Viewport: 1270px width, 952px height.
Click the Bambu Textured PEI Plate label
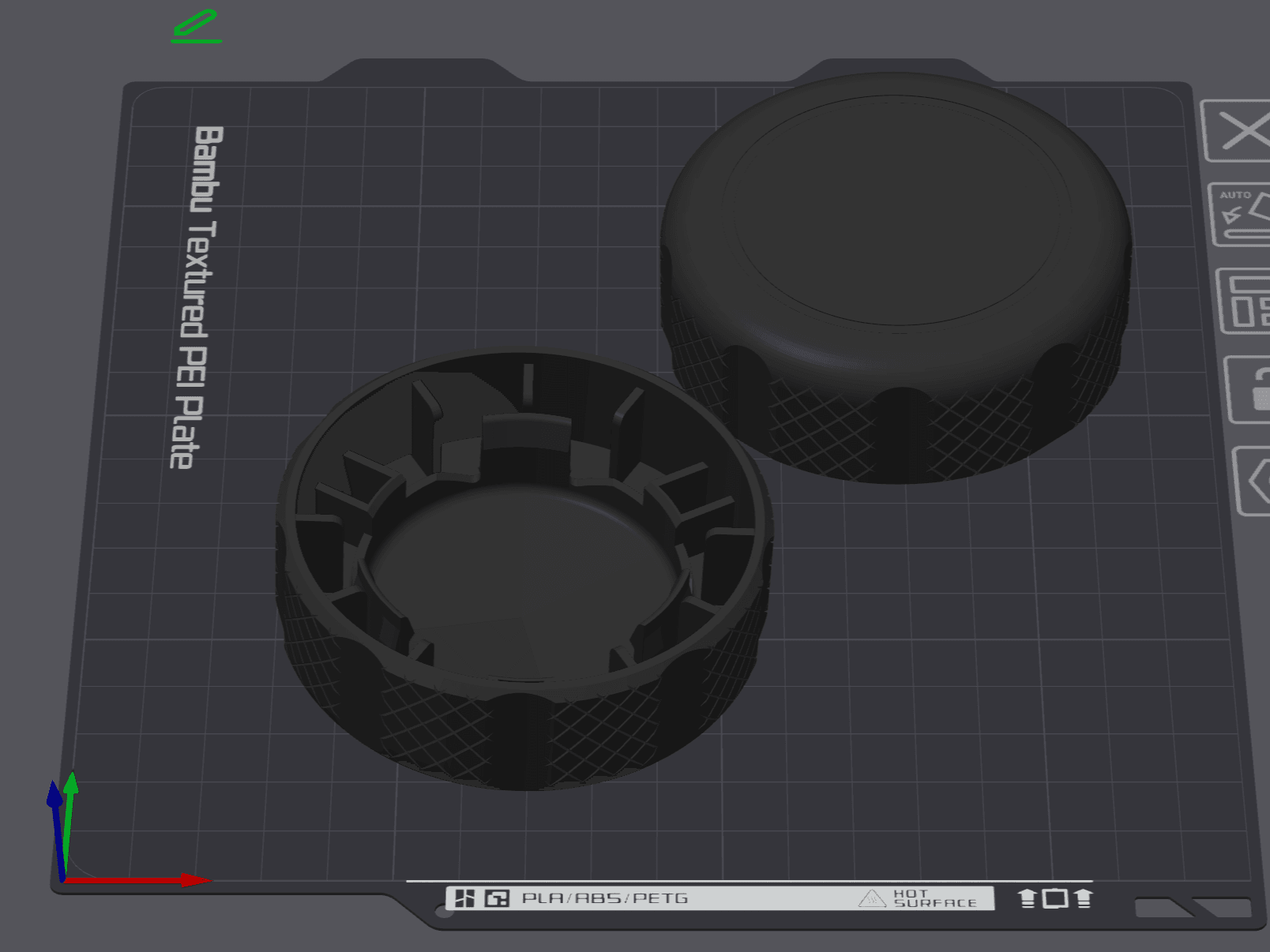click(x=197, y=297)
